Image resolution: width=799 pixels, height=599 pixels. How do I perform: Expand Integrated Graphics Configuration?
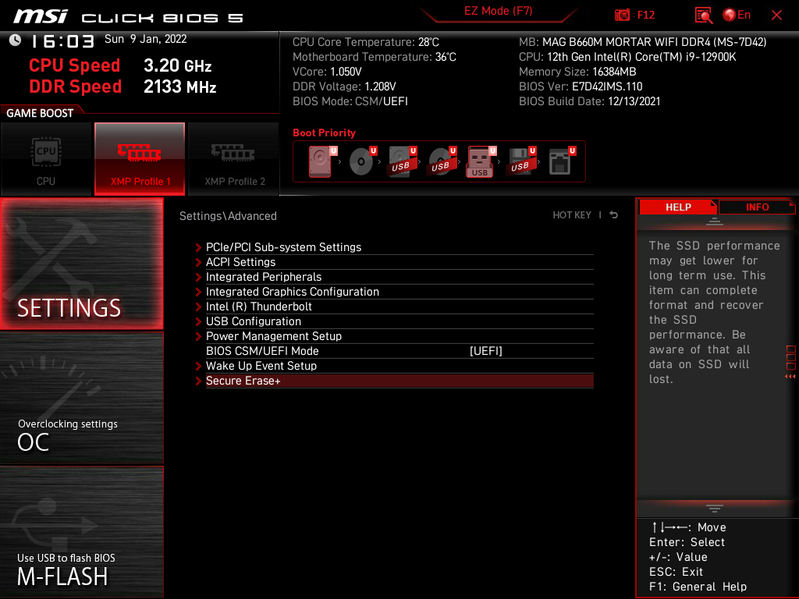tap(394, 291)
